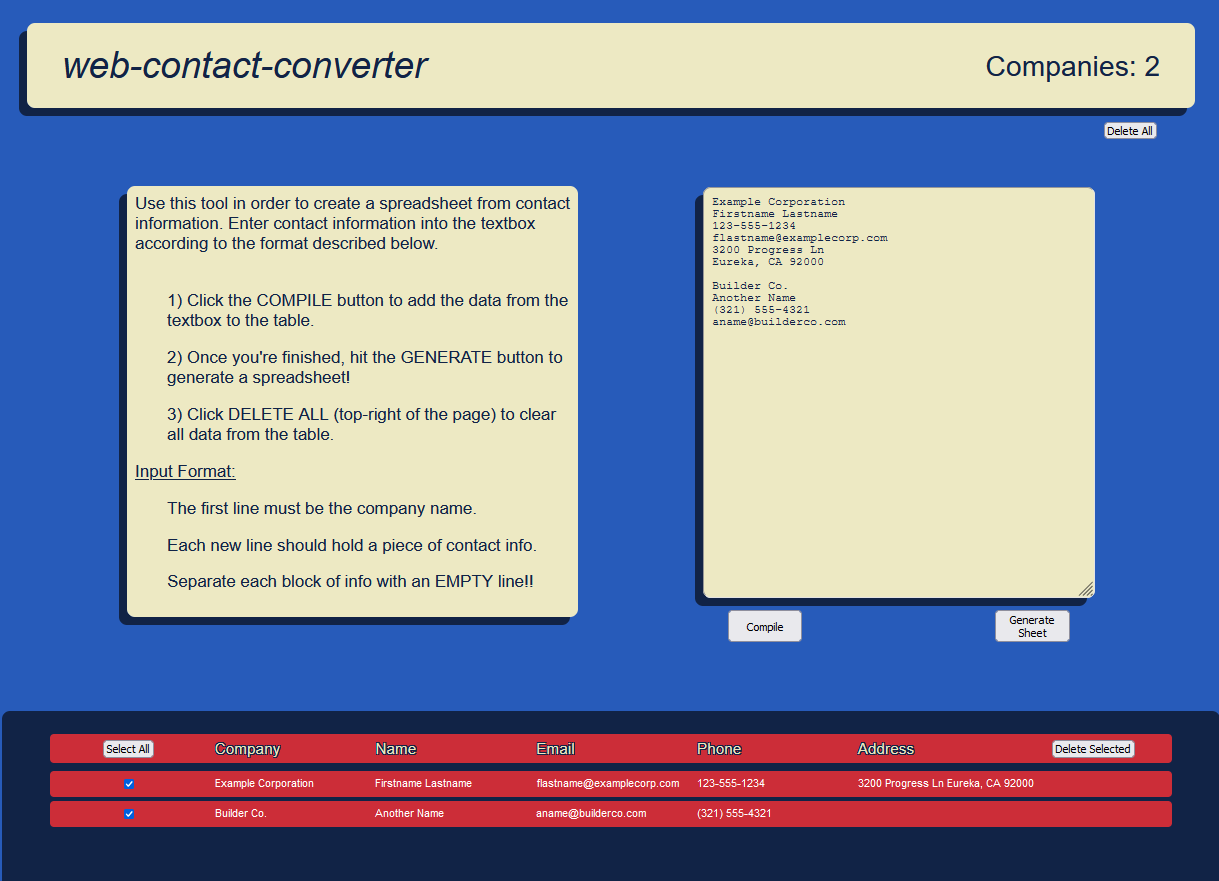This screenshot has width=1219, height=881.
Task: Click the Generate Sheet button
Action: click(x=1031, y=626)
